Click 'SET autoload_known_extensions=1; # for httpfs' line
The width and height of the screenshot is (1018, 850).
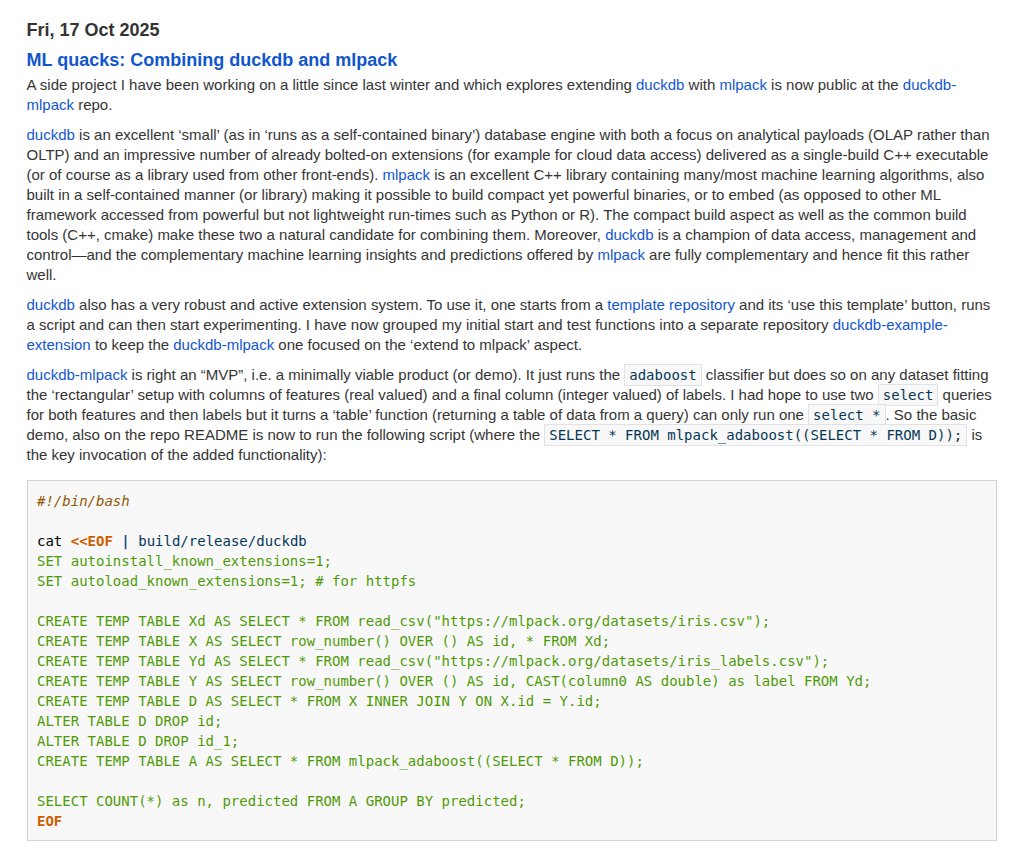(x=226, y=581)
